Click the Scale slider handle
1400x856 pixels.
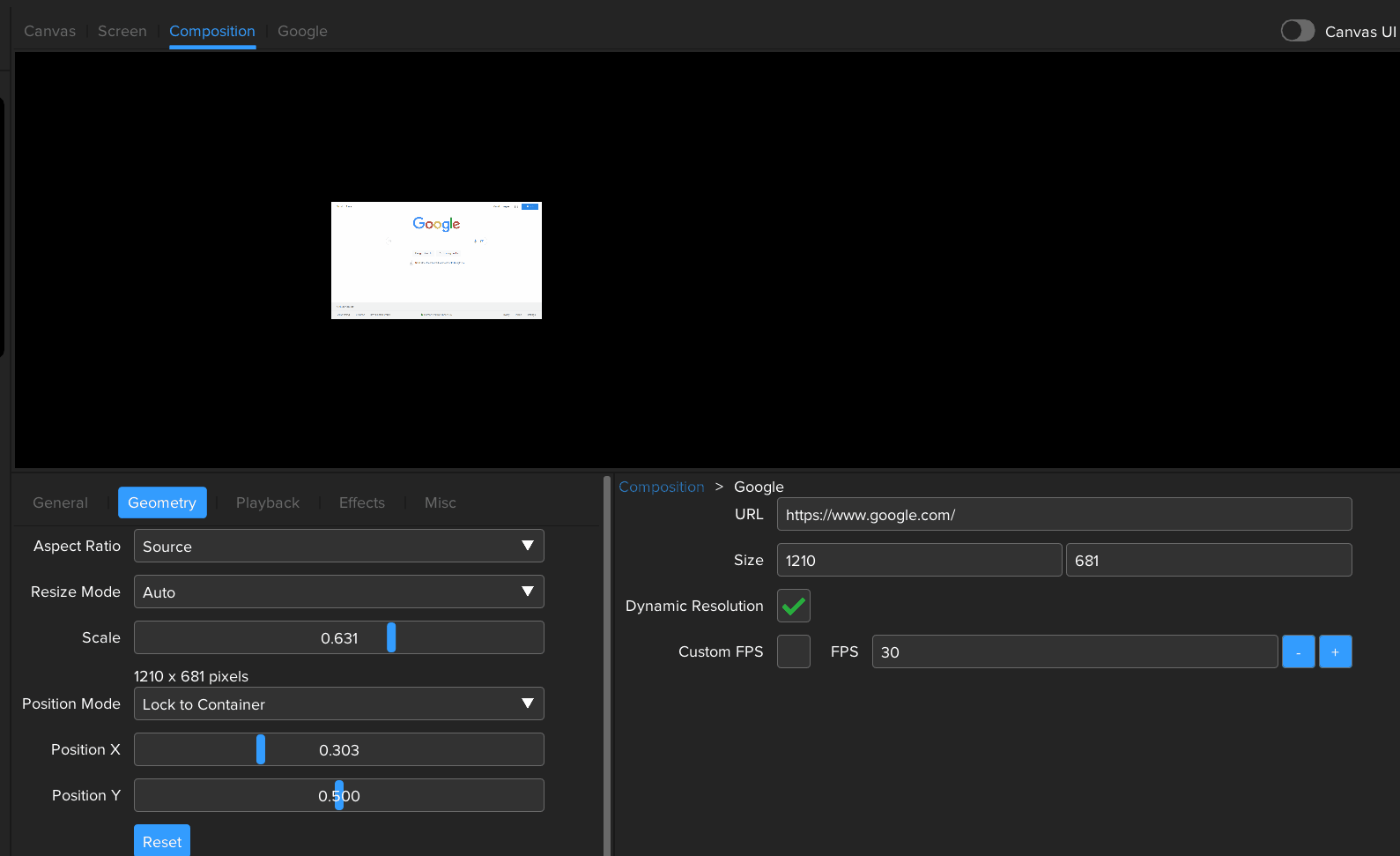pos(391,637)
